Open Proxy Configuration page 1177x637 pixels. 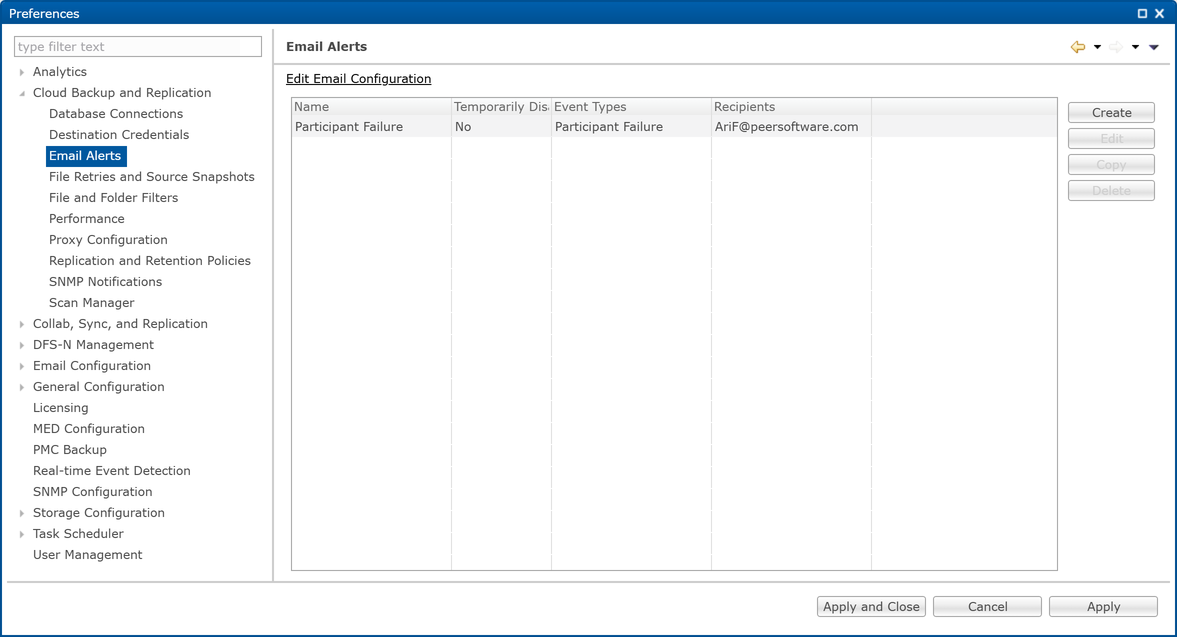click(x=108, y=240)
